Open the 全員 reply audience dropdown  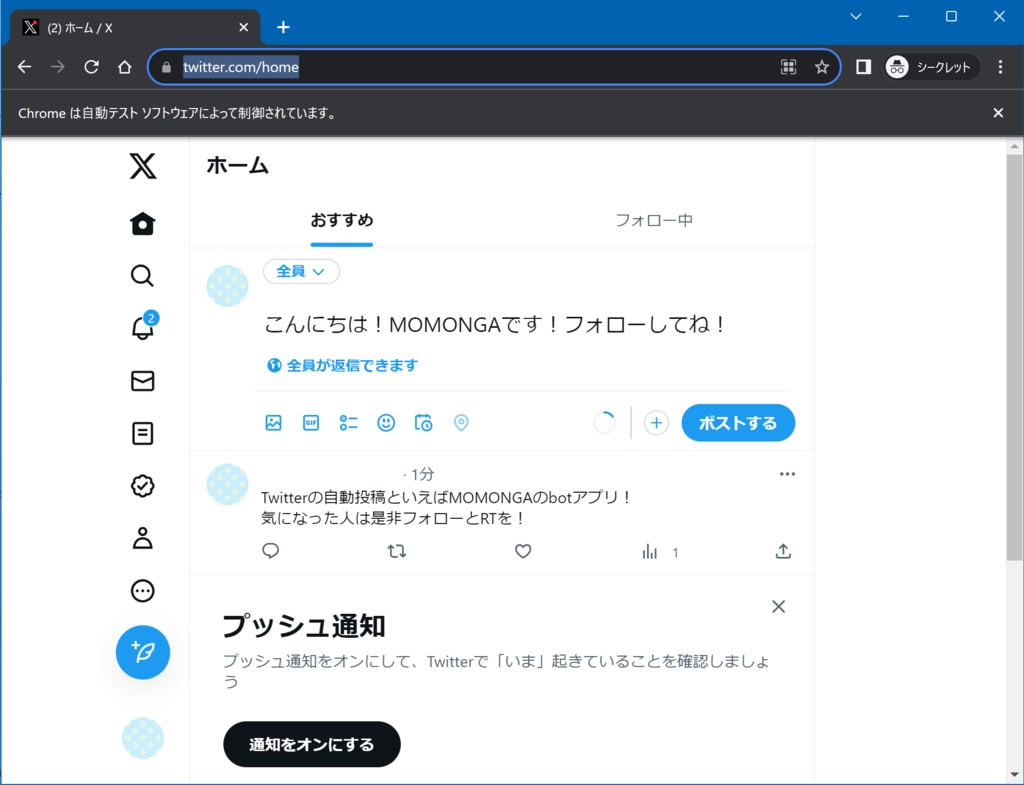click(301, 271)
